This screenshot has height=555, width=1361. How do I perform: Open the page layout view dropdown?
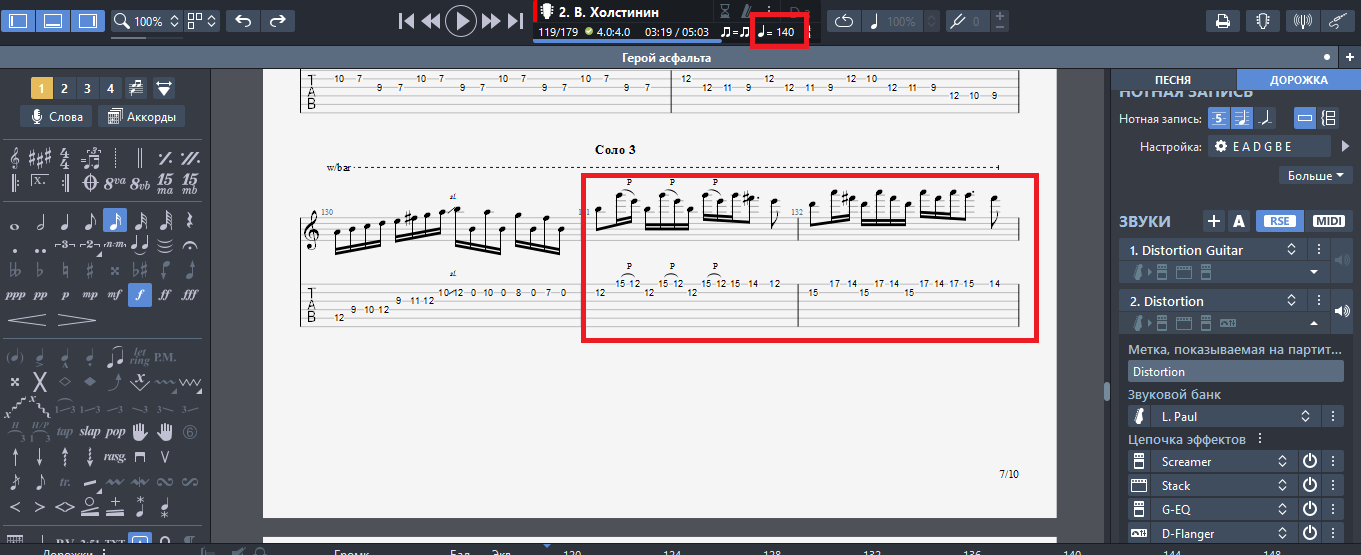[x=203, y=21]
